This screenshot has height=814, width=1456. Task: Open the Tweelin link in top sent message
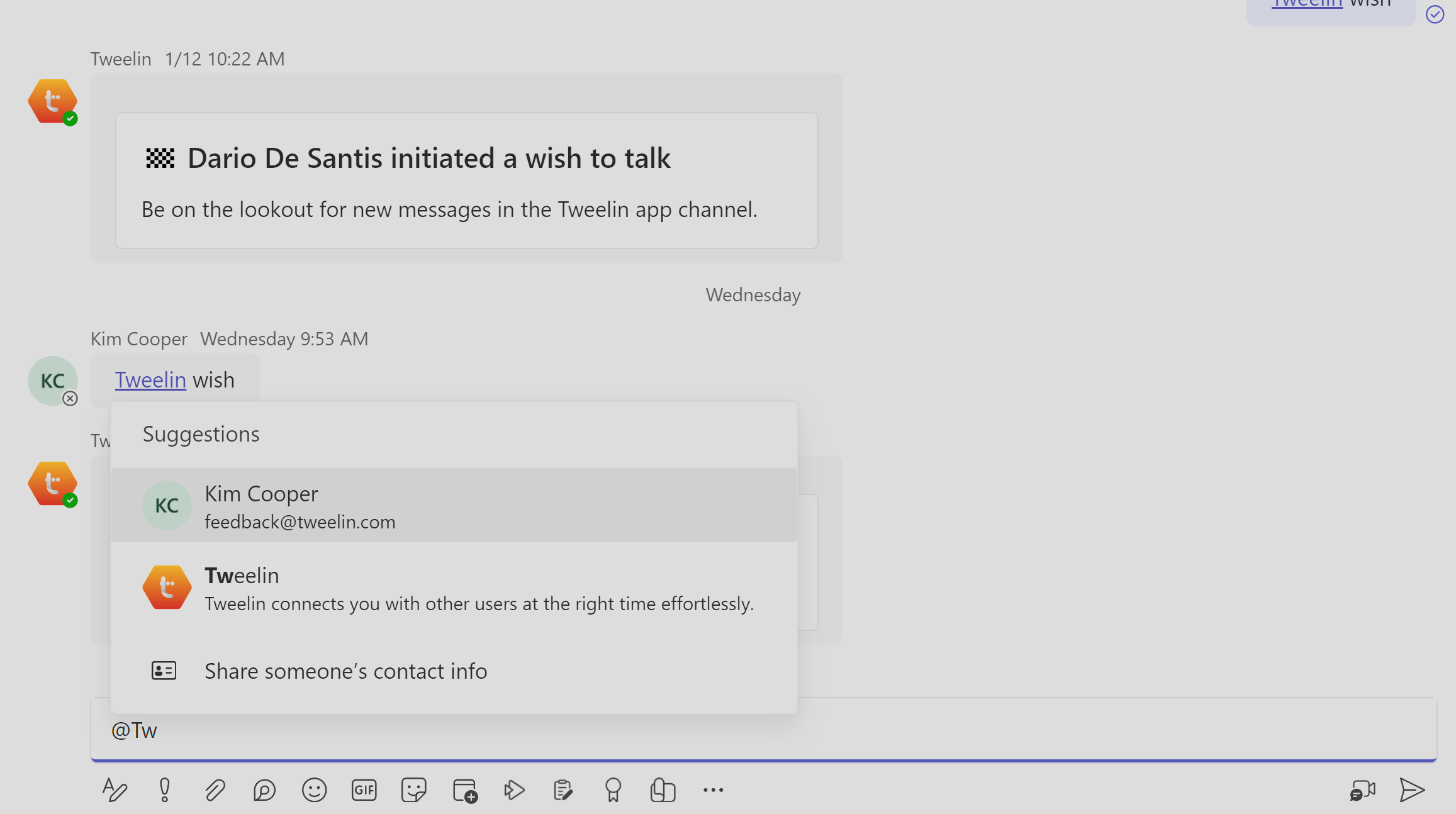click(x=1307, y=4)
